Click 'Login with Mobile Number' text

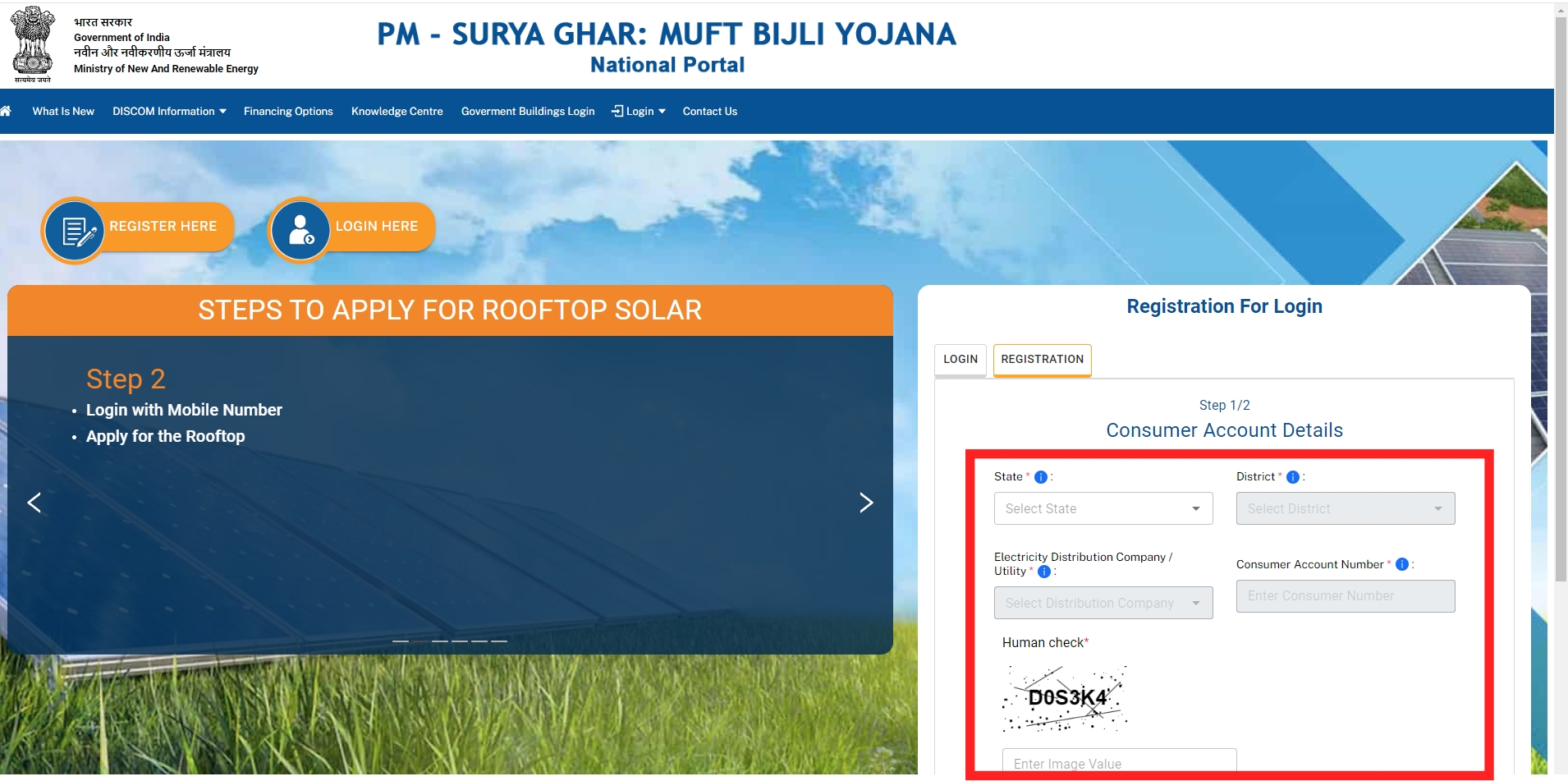tap(184, 410)
